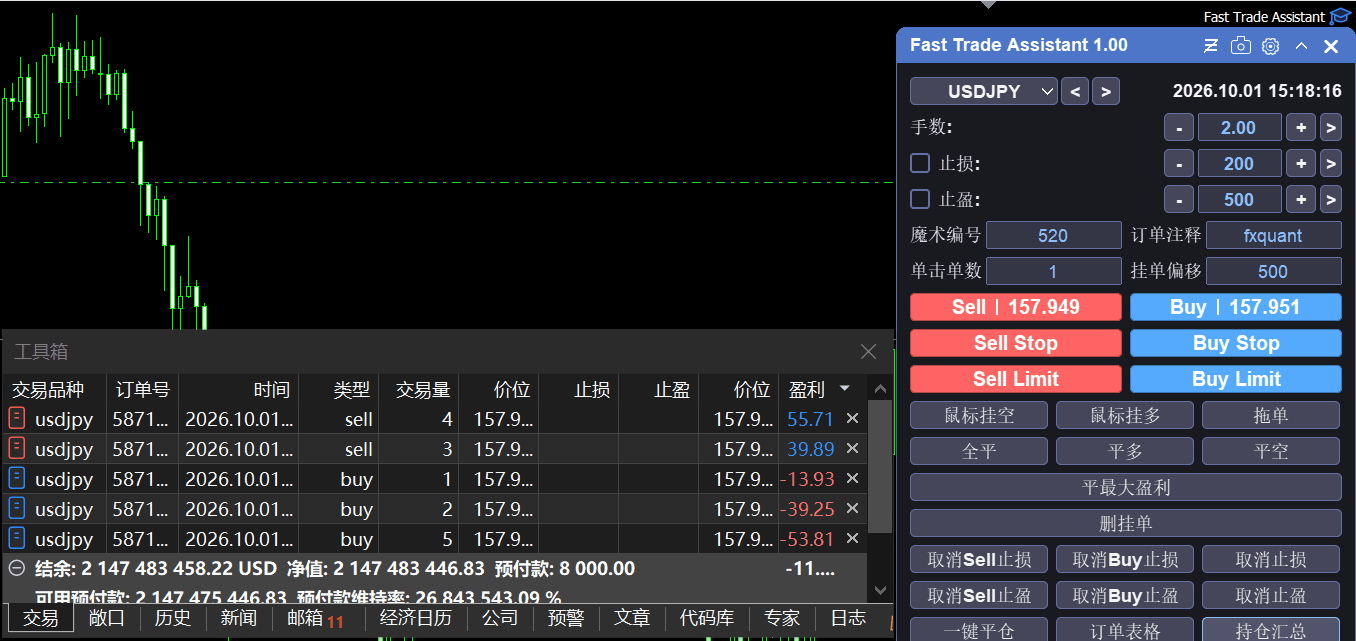Sell at 157.949
The image size is (1356, 641).
[x=1016, y=307]
